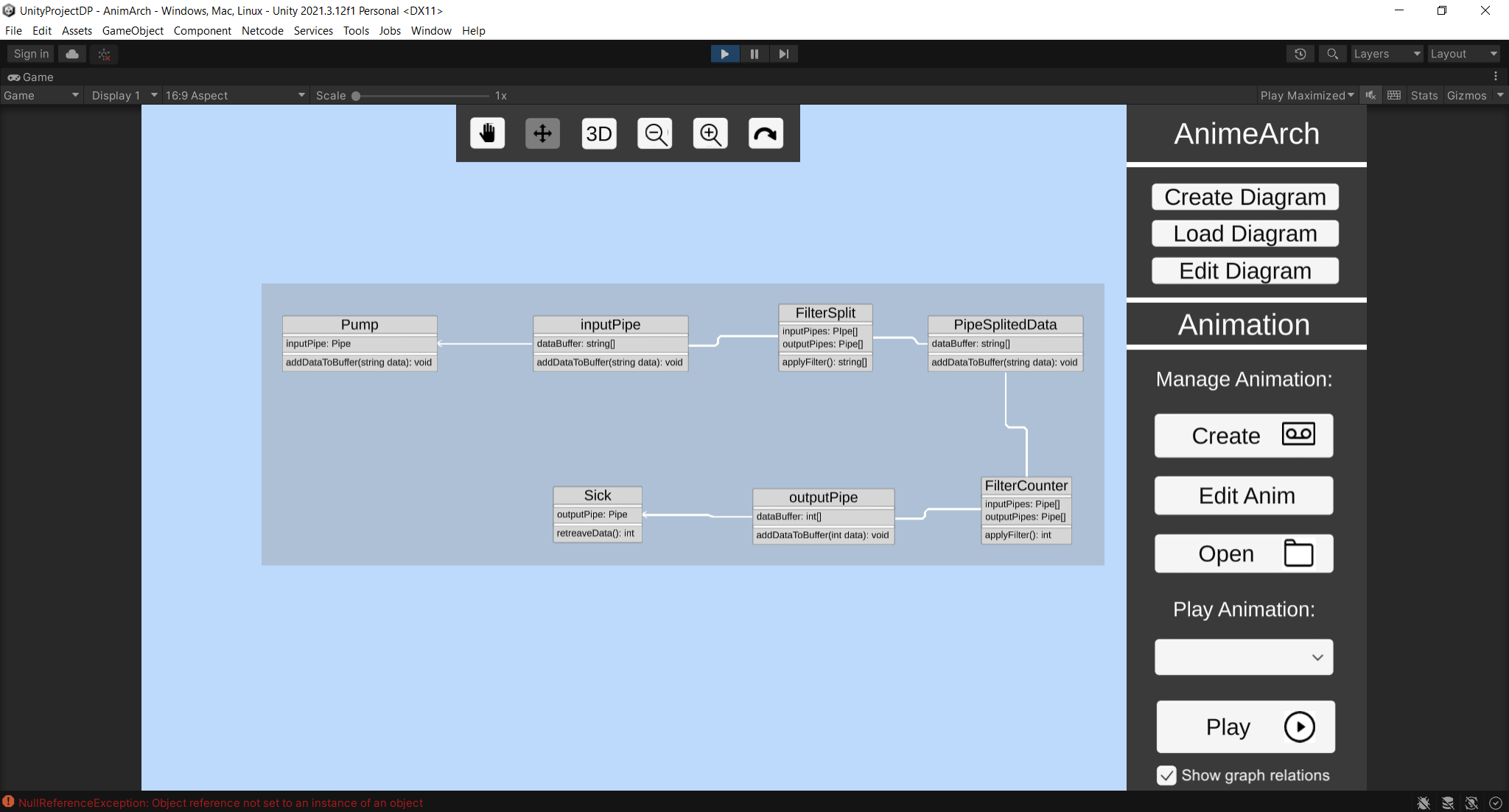The image size is (1509, 812).
Task: Click the Create Diagram button
Action: pos(1245,197)
